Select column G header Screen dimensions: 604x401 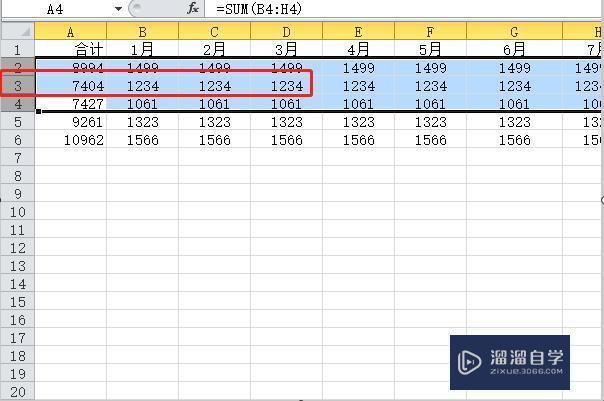pos(514,31)
